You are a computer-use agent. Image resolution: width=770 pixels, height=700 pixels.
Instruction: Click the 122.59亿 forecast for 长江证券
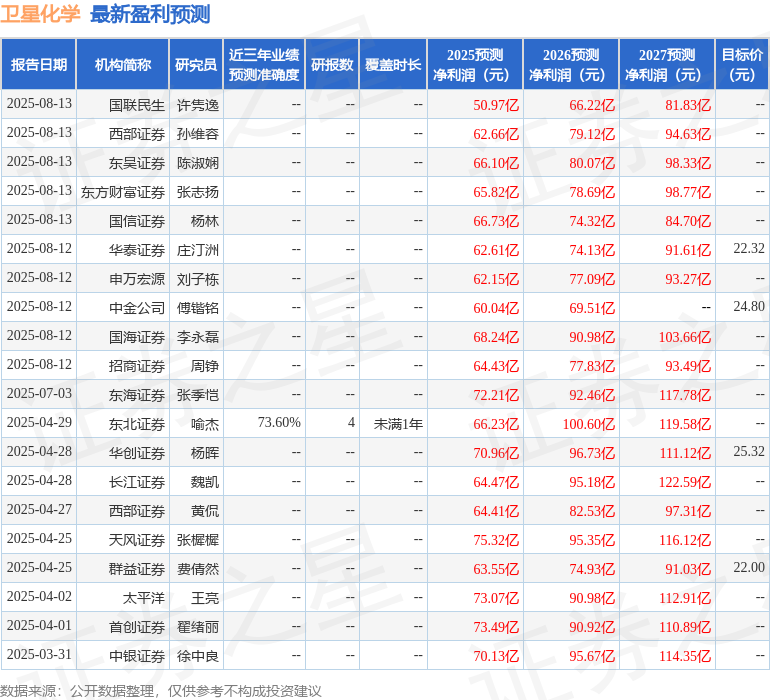click(x=684, y=482)
